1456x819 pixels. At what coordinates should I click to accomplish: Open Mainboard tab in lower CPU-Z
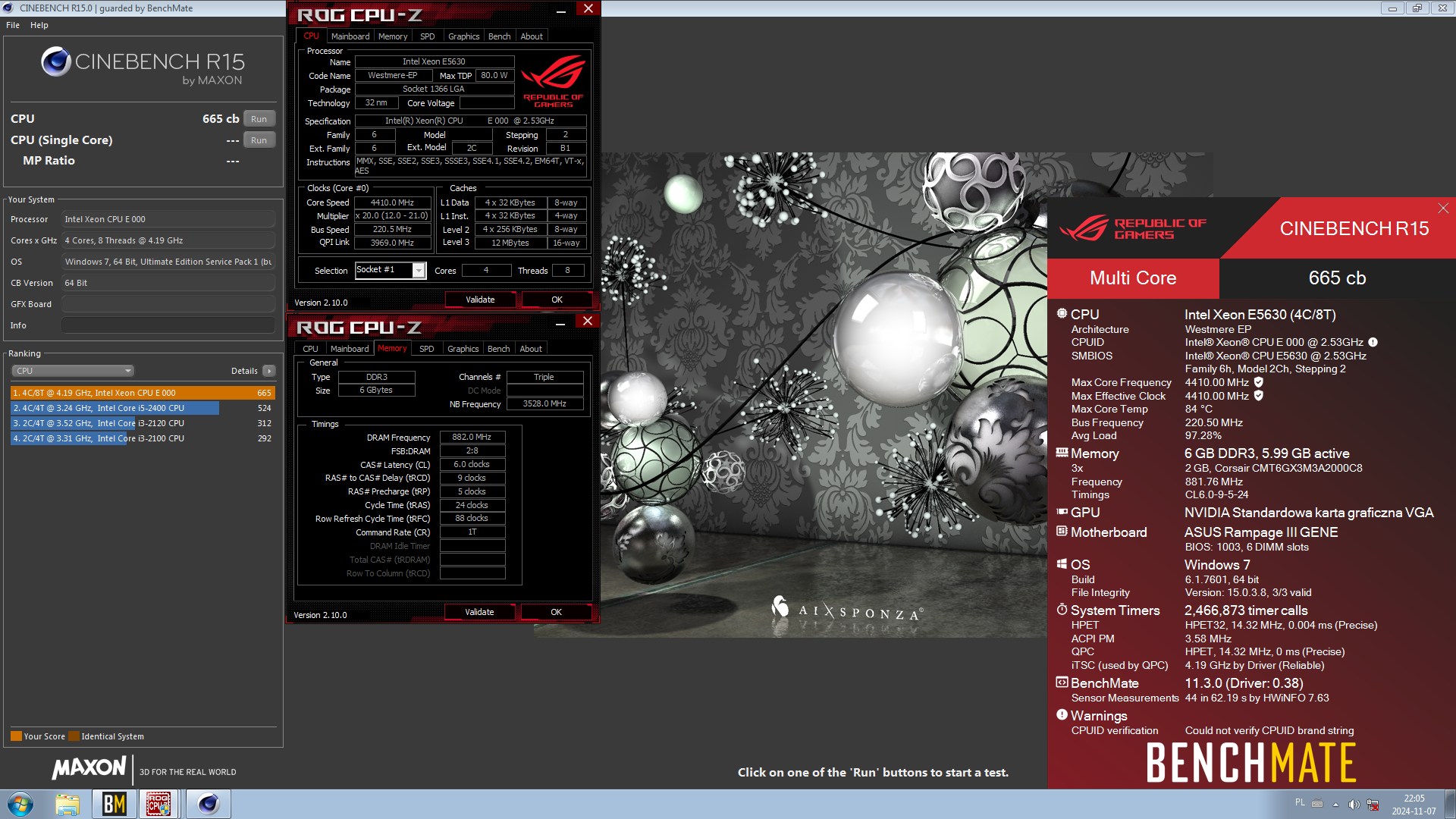[350, 349]
